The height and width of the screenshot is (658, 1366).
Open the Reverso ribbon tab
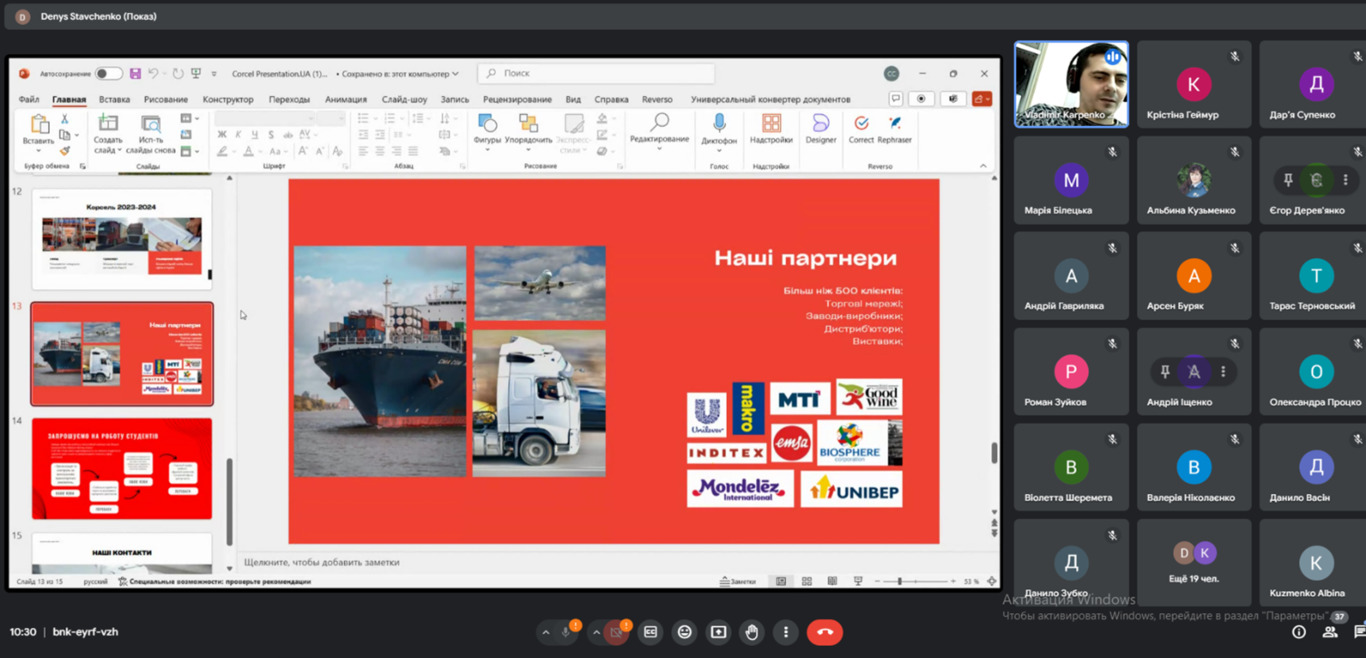click(x=657, y=100)
